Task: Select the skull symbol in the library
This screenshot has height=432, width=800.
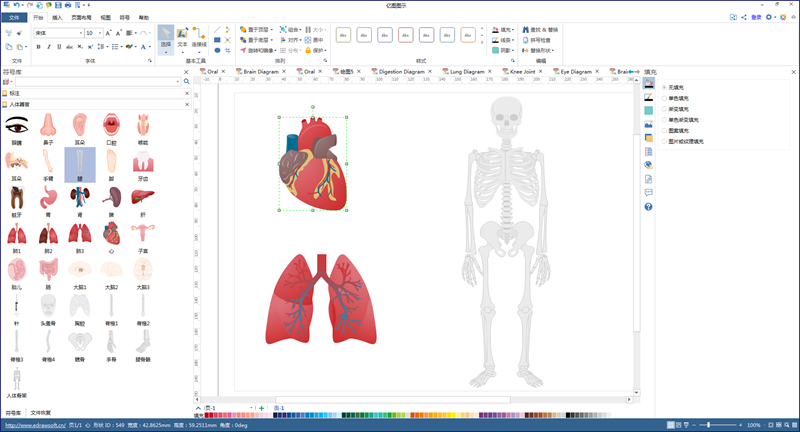Action: point(48,307)
